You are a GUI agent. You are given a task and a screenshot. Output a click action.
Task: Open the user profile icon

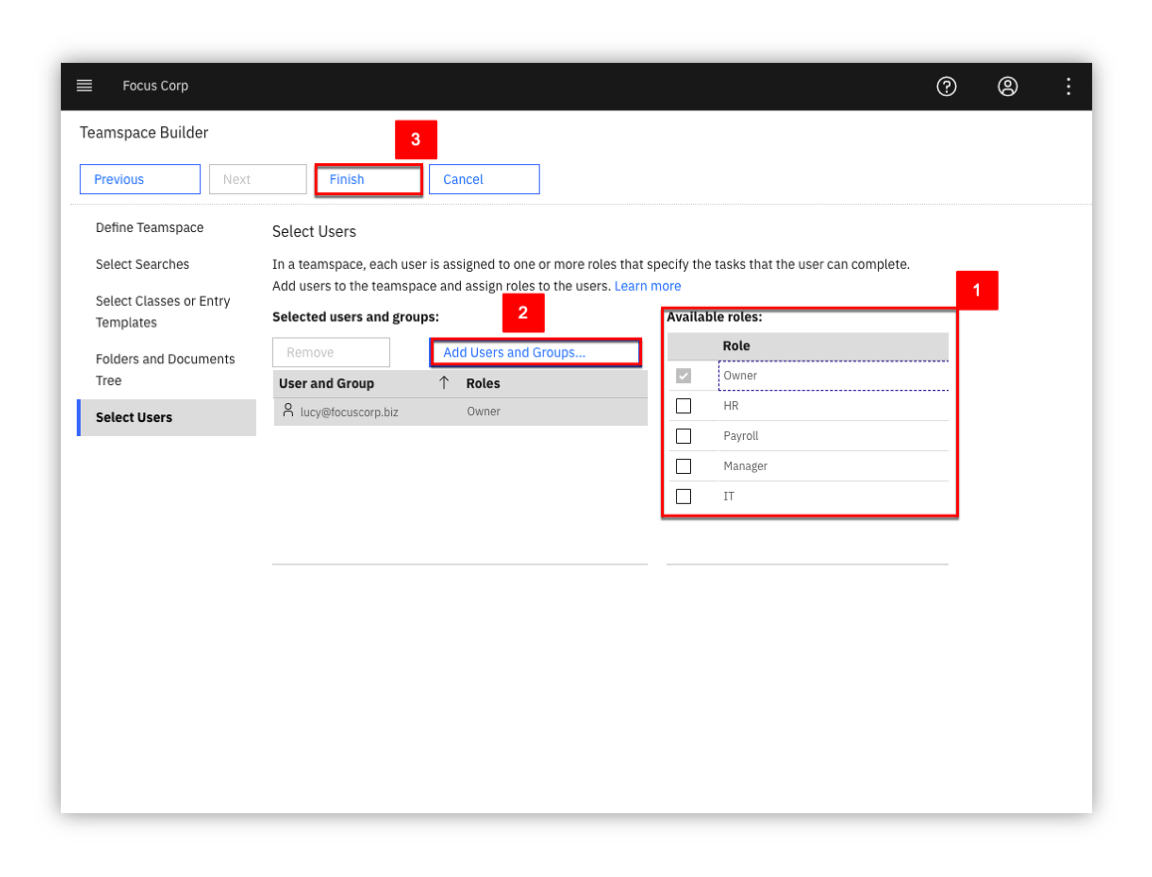coord(1007,87)
